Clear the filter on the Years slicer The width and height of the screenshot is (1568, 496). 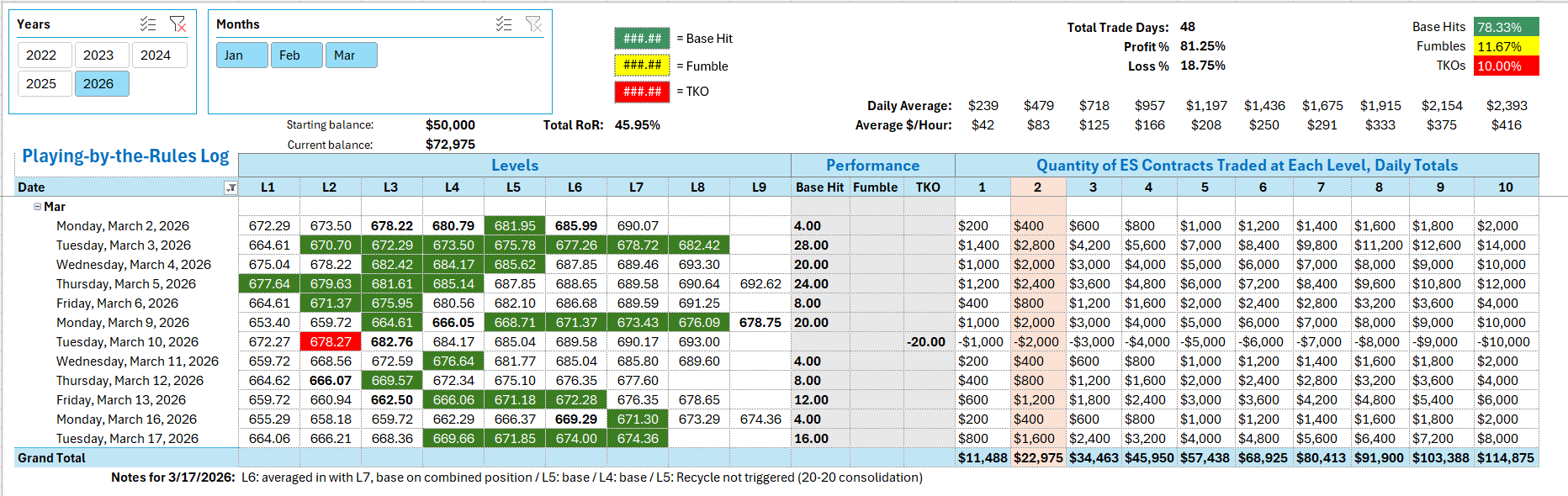coord(177,24)
